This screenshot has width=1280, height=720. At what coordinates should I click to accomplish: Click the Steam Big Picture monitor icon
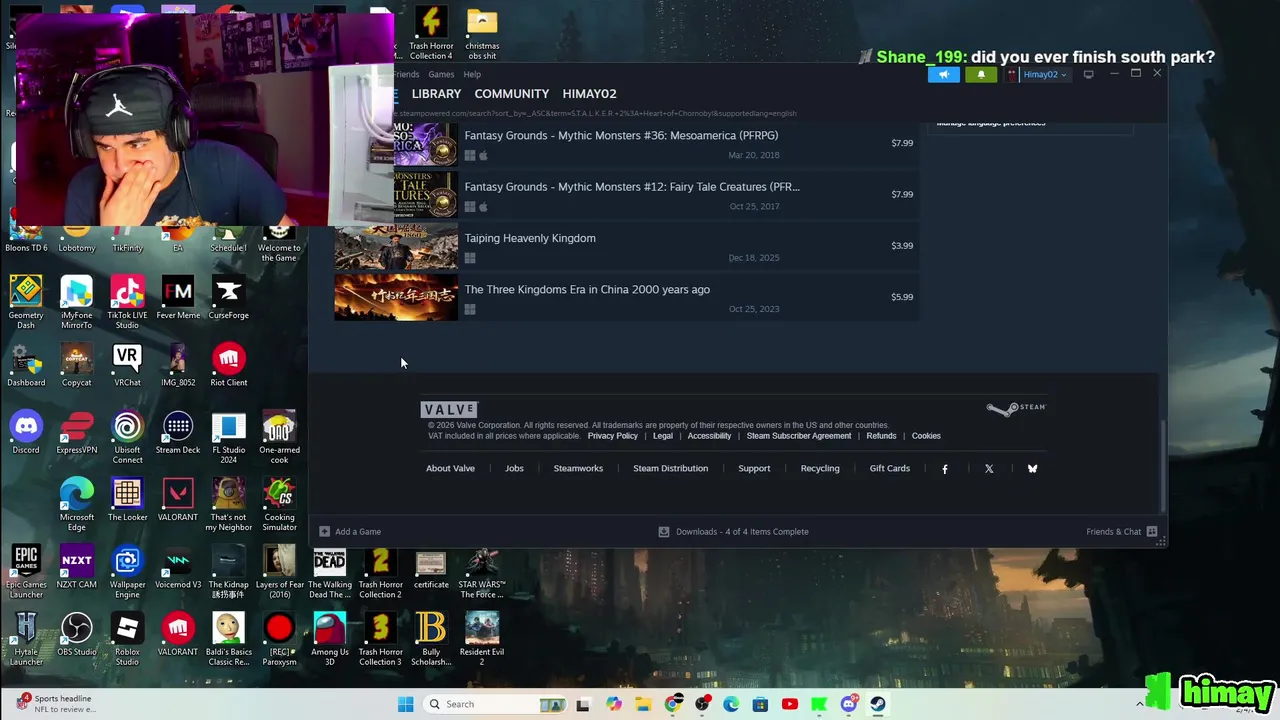tap(1088, 74)
